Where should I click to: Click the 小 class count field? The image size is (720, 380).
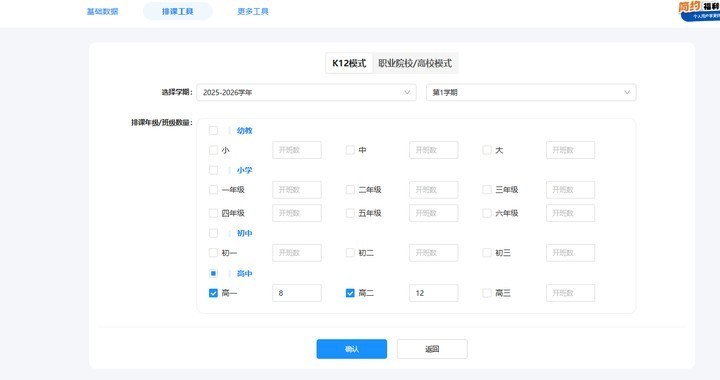point(297,150)
